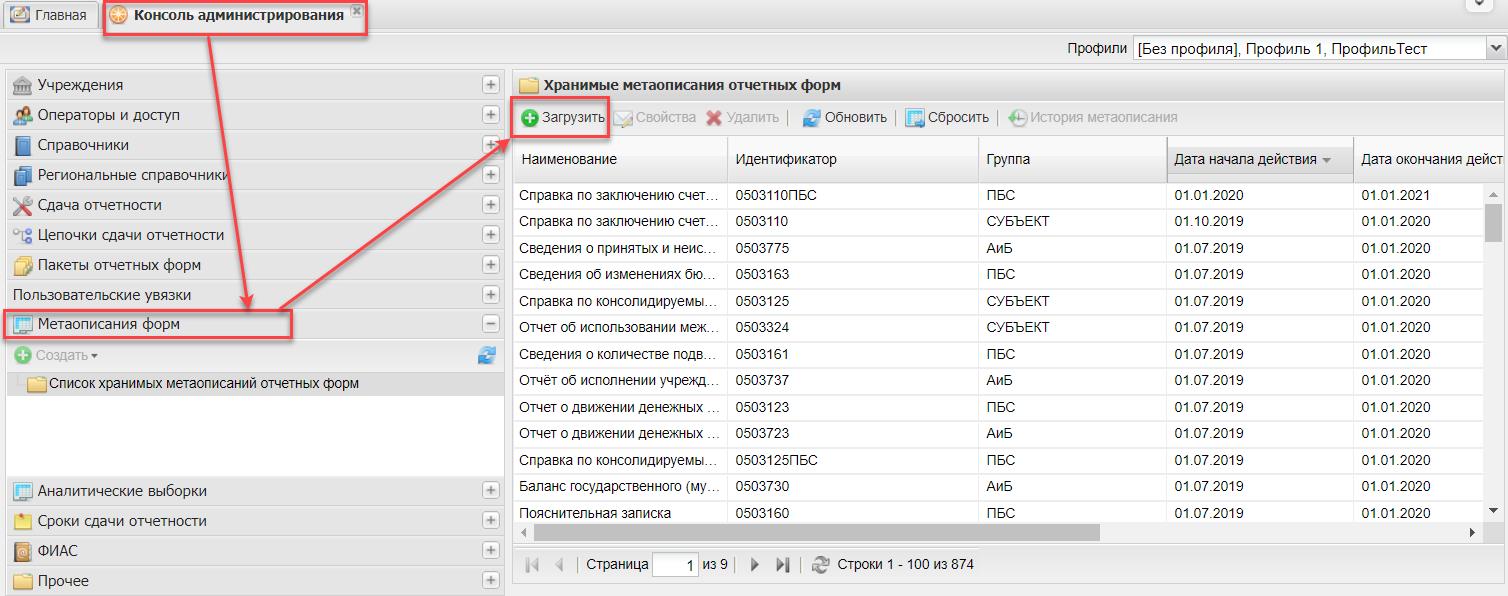The image size is (1508, 596).
Task: Click the green Загрузить upload icon
Action: point(530,118)
